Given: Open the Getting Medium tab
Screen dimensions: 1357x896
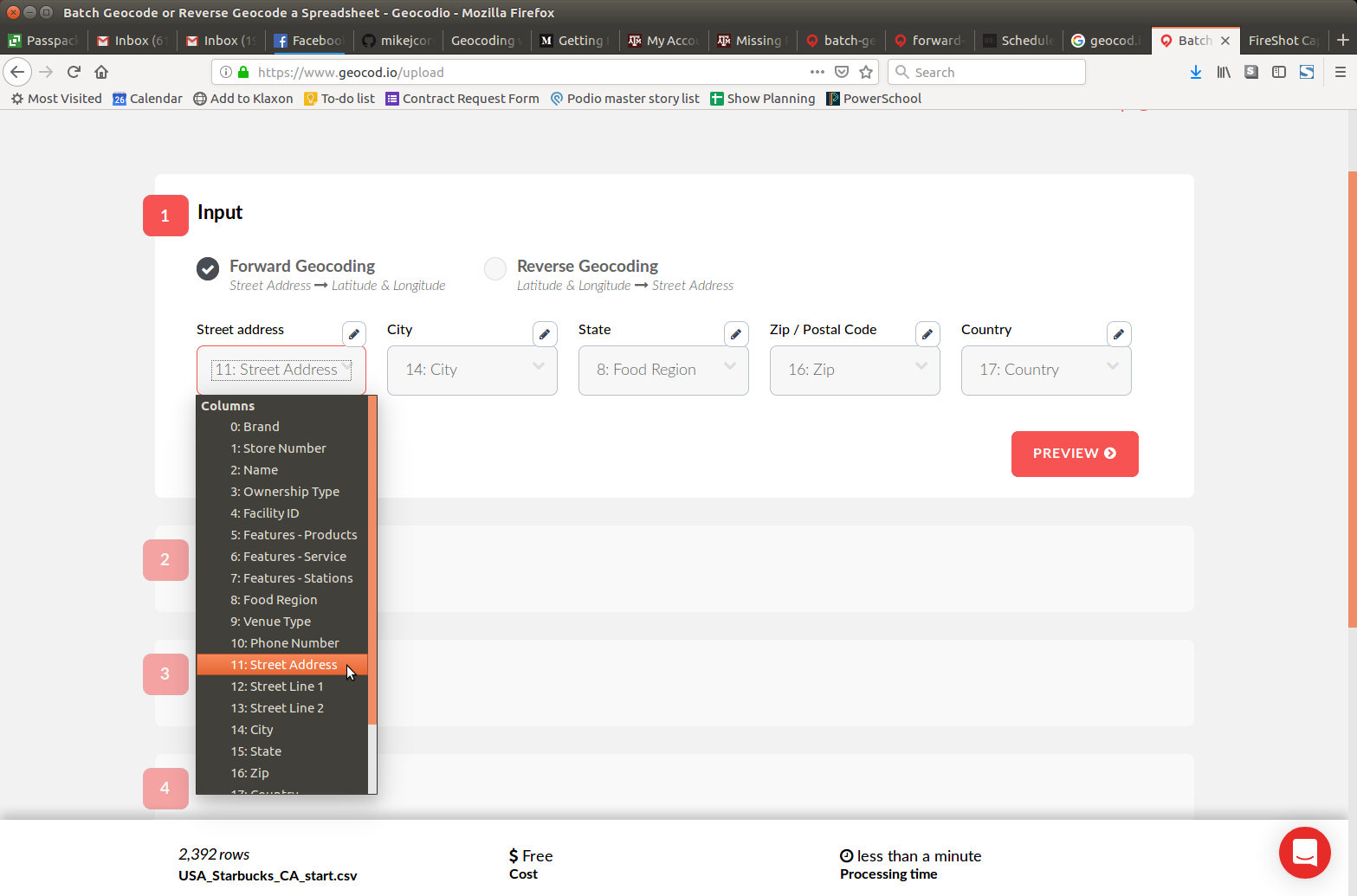Looking at the screenshot, I should click(x=575, y=41).
